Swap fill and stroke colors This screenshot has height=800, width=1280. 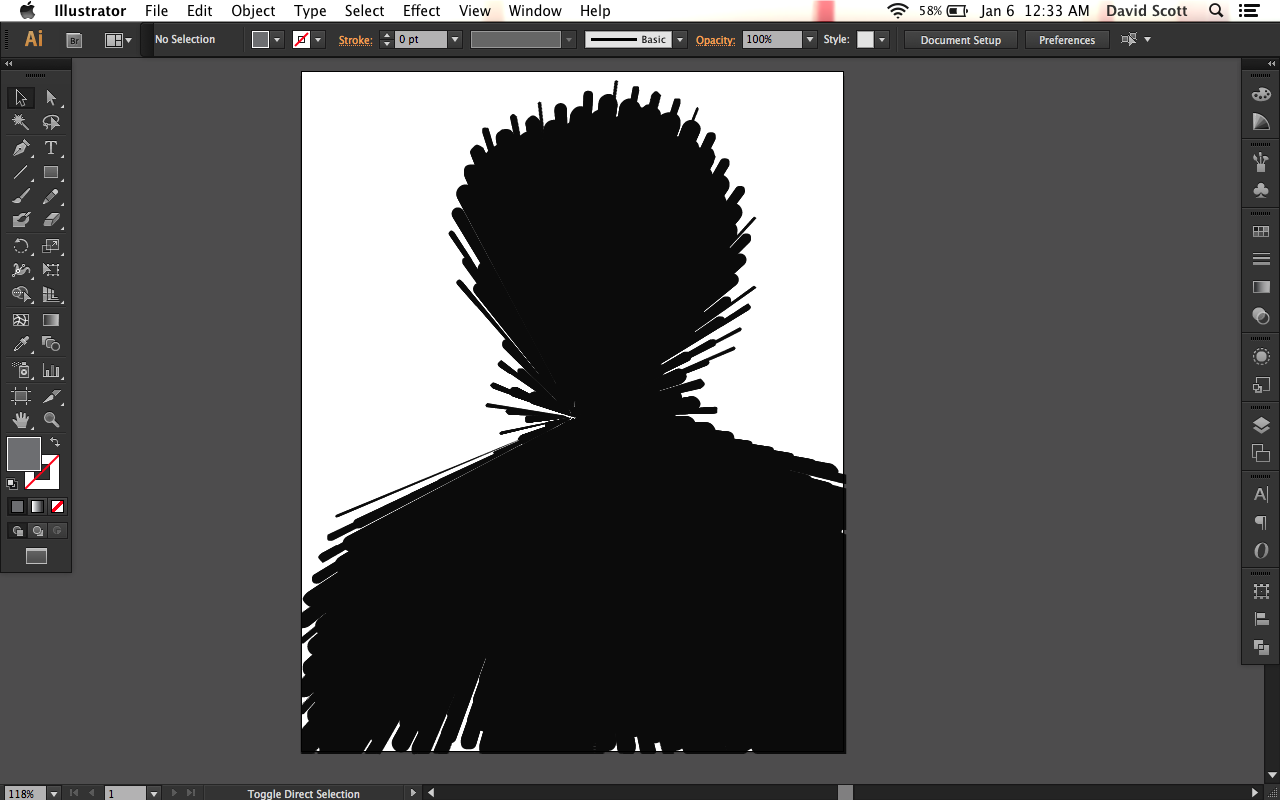(x=56, y=442)
